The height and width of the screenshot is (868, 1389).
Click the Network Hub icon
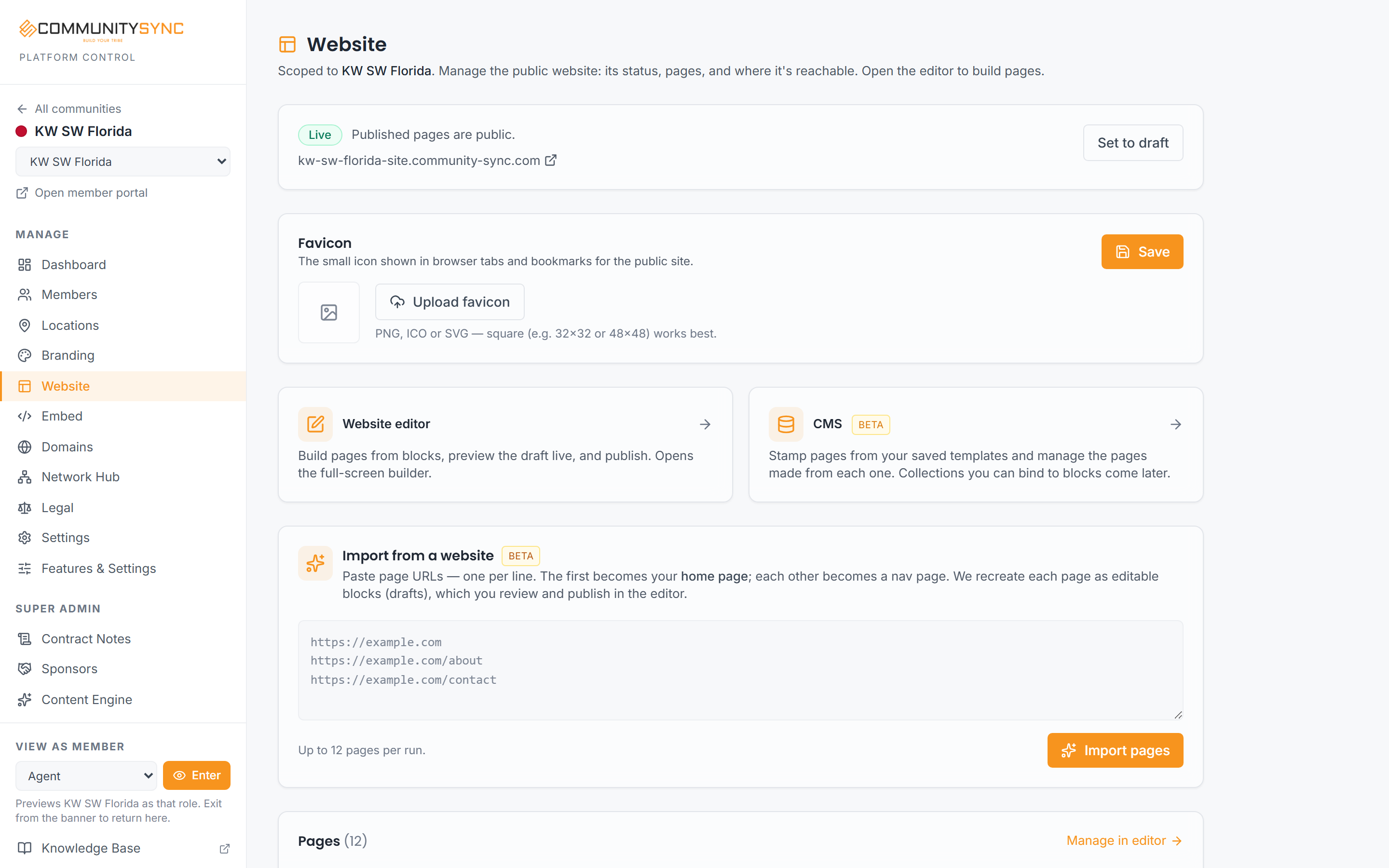tap(25, 477)
